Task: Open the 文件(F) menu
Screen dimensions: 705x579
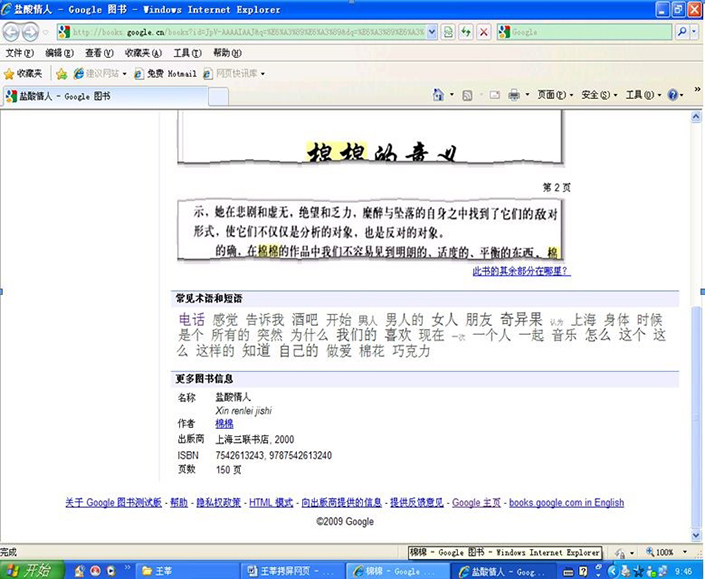Action: (19, 53)
